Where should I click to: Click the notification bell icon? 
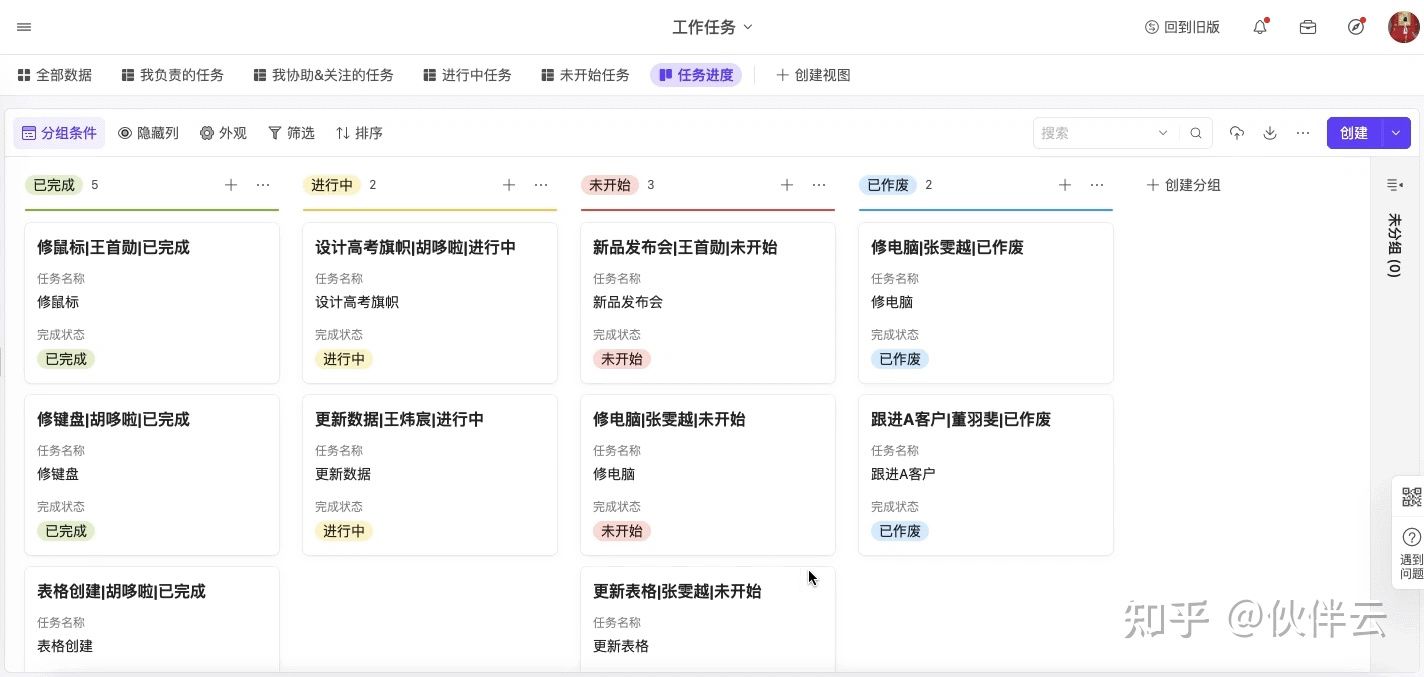[x=1260, y=27]
